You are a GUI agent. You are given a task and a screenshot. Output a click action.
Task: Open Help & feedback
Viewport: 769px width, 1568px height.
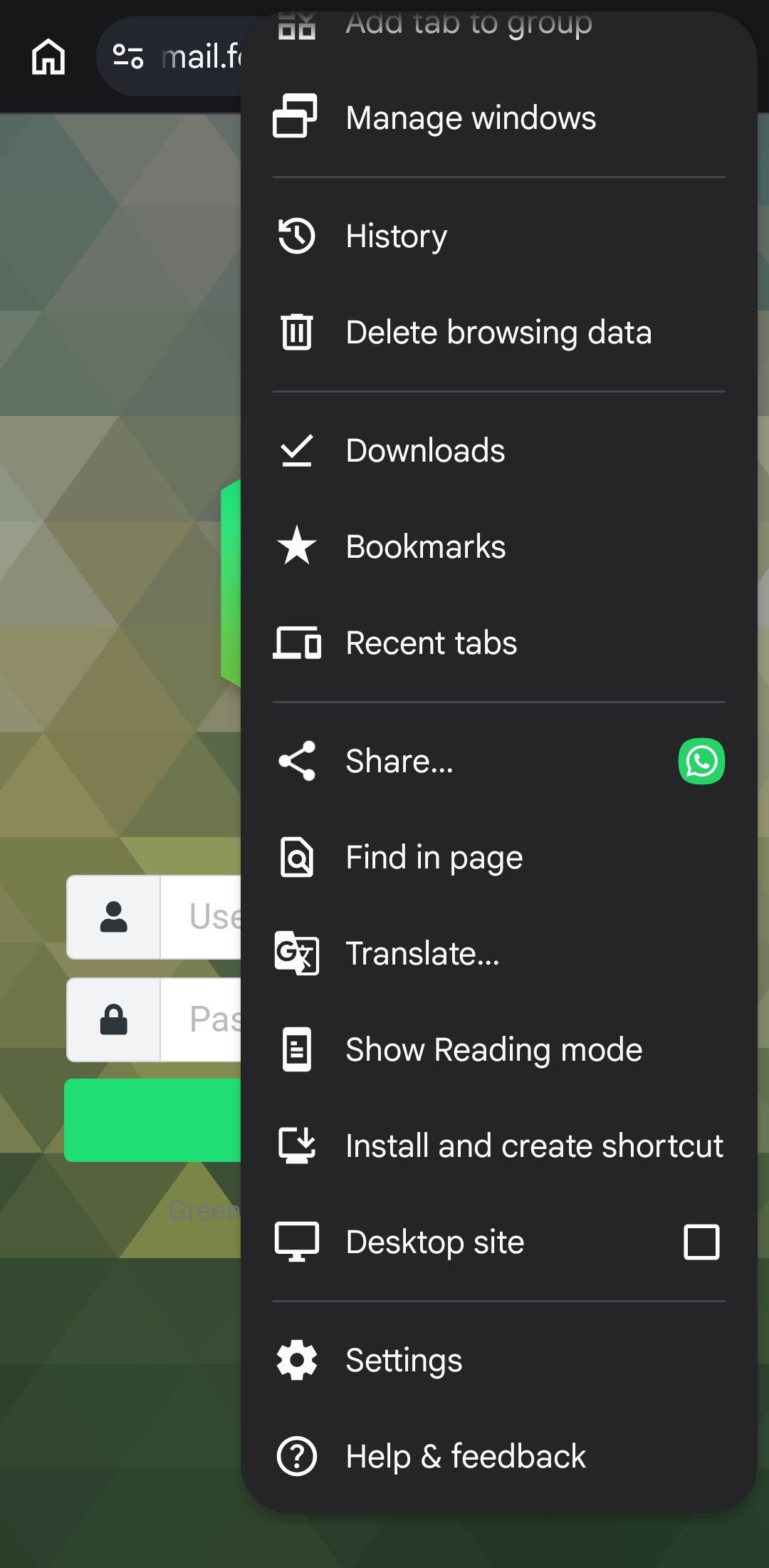498,1456
